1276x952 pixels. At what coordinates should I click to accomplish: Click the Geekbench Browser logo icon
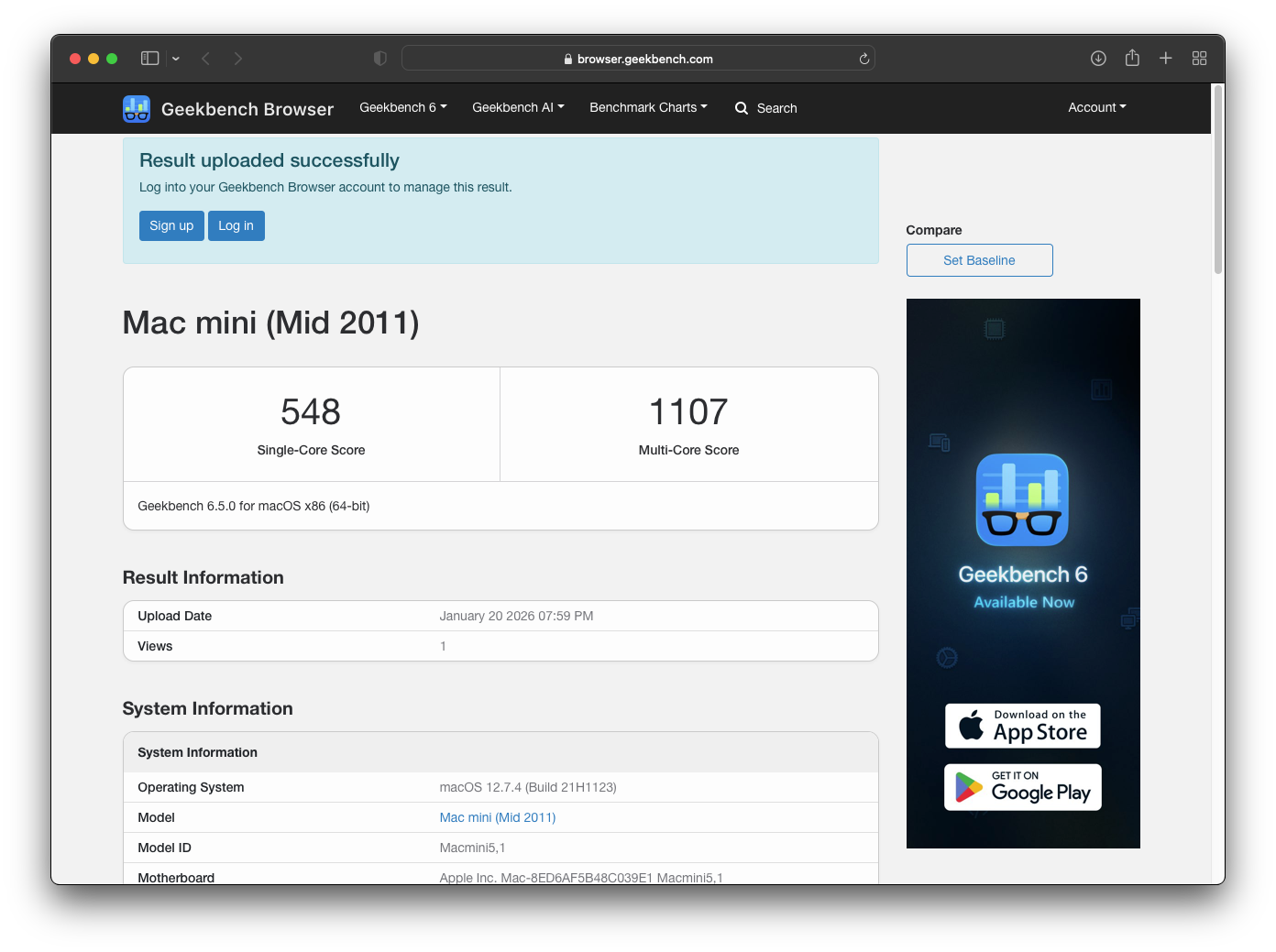pyautogui.click(x=137, y=109)
